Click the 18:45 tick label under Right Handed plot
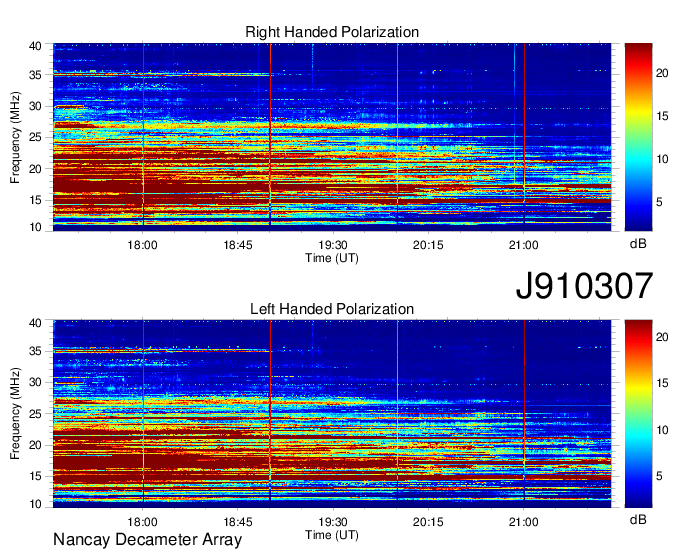 [x=238, y=245]
